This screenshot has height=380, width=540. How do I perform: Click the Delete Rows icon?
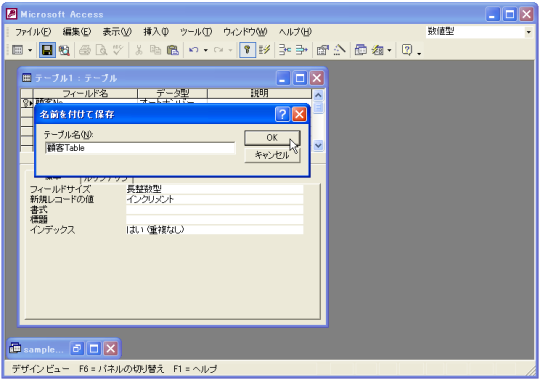[302, 50]
